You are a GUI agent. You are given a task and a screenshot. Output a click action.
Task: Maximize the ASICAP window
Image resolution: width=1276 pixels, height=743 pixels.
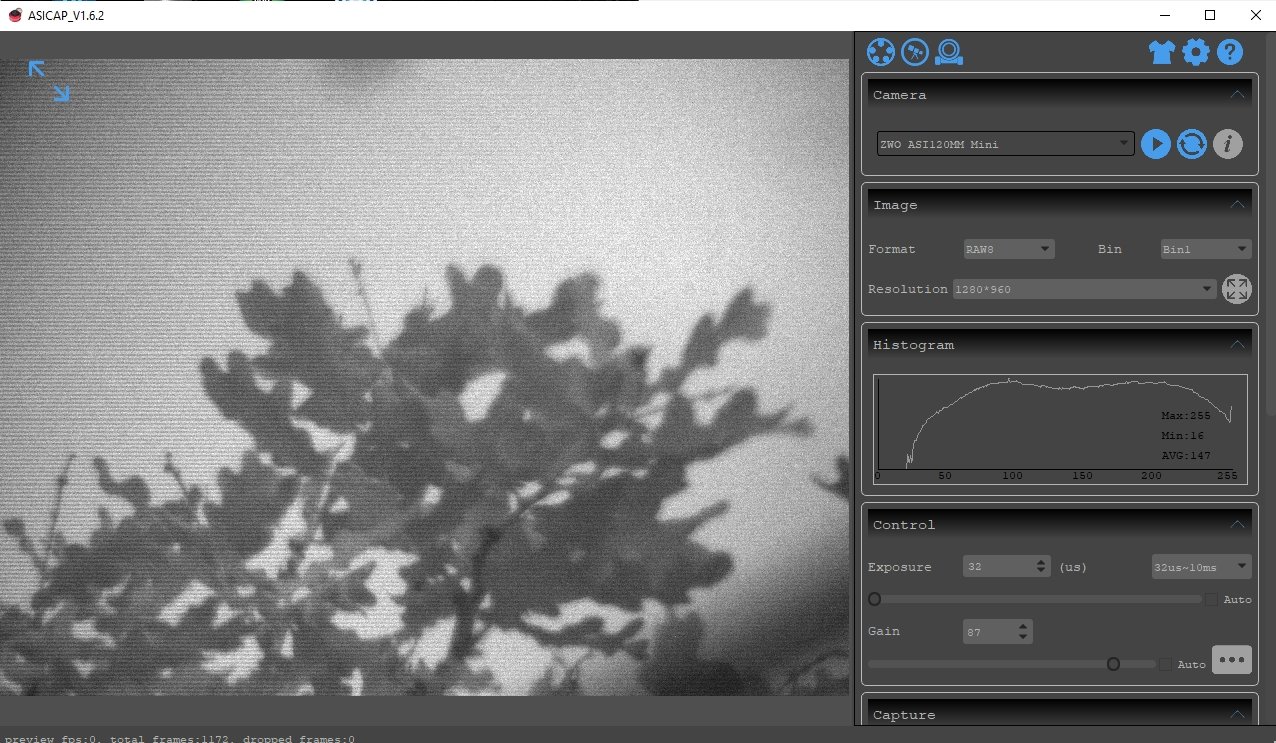coord(1210,15)
